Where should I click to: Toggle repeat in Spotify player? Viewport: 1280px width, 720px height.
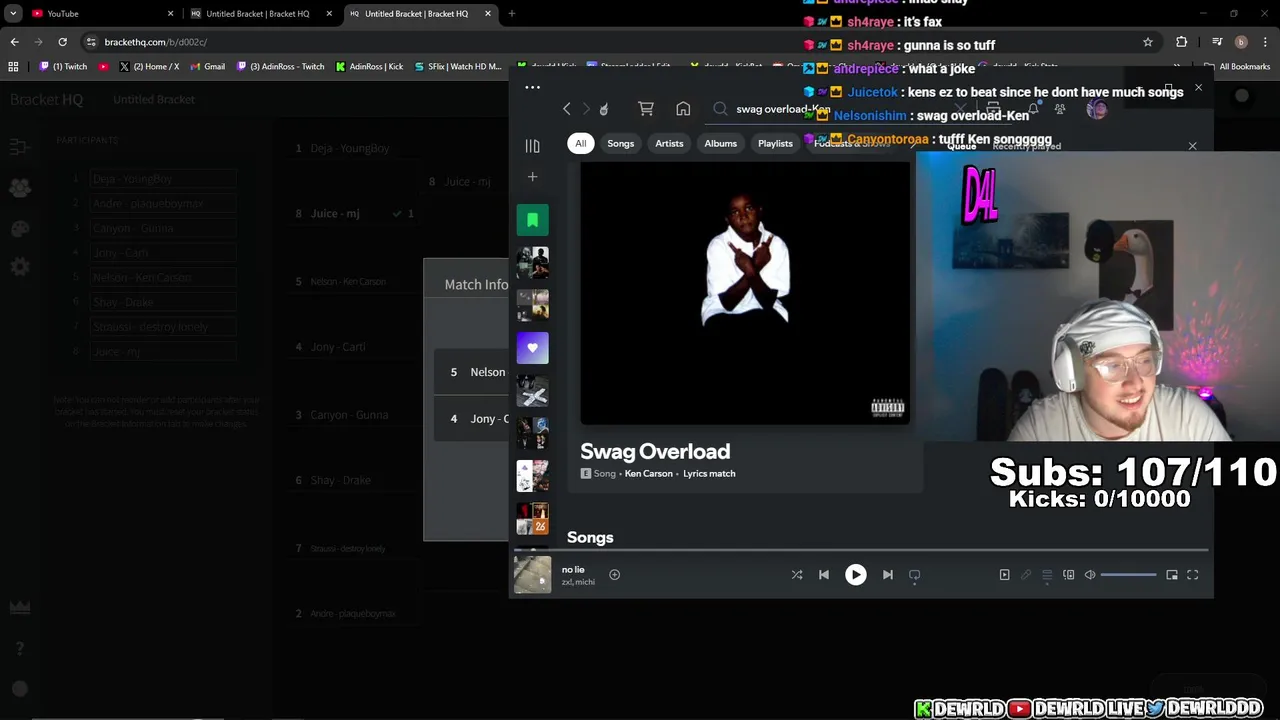(914, 575)
